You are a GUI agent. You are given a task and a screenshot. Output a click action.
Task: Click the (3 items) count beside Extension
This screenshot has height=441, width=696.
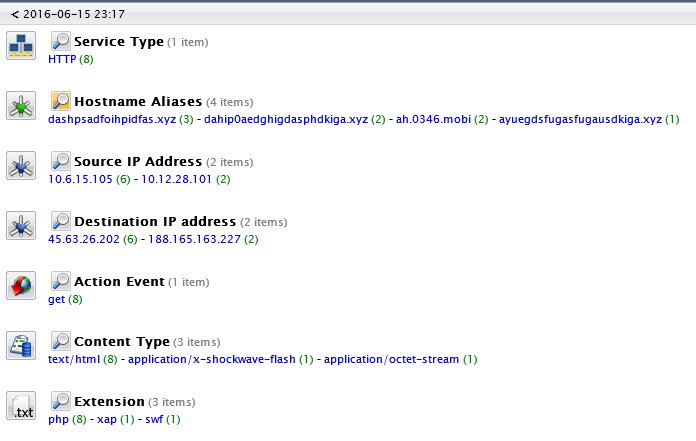(x=172, y=402)
